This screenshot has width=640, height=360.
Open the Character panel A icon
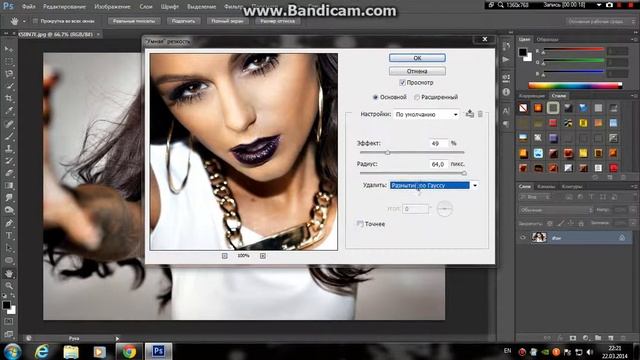(x=506, y=110)
